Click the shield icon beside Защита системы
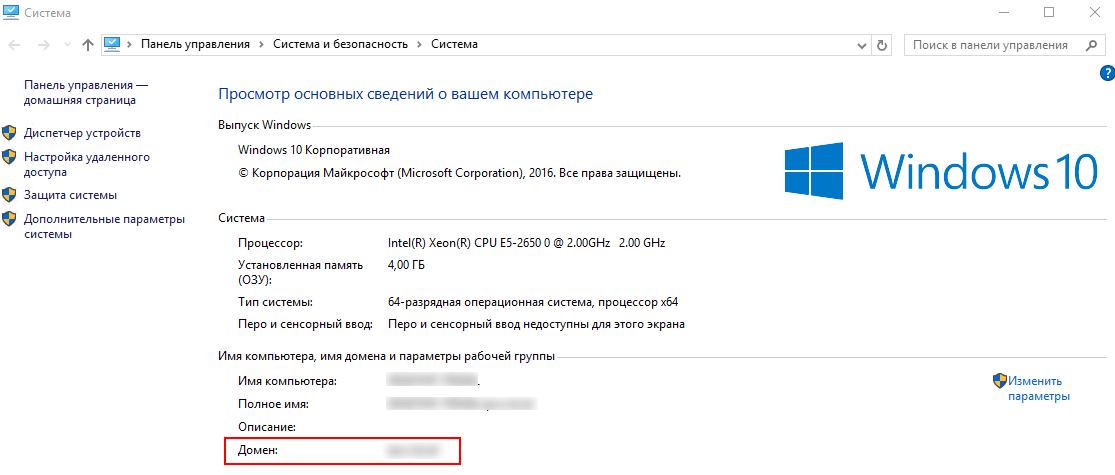The height and width of the screenshot is (475, 1115). click(9, 195)
